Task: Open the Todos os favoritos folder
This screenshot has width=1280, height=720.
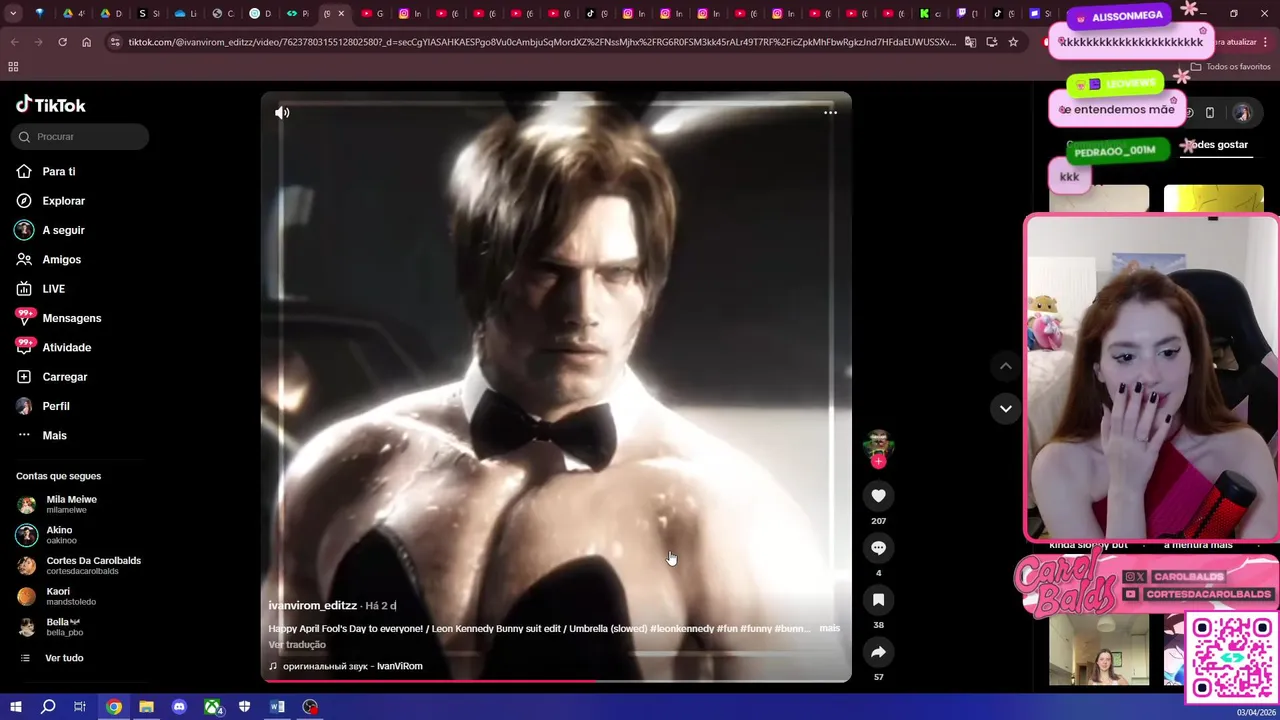Action: tap(1230, 66)
